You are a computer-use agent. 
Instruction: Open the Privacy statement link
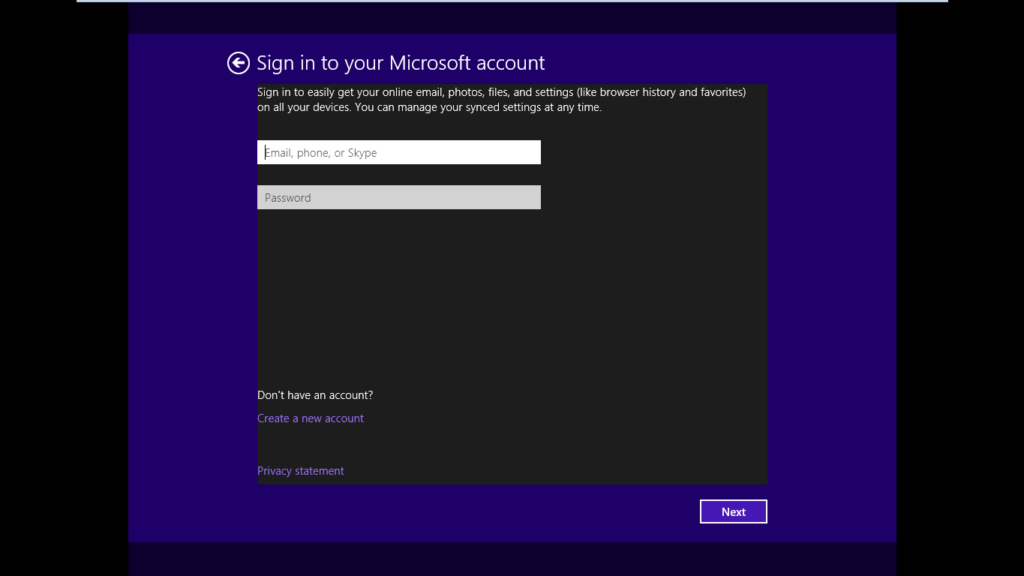[x=300, y=471]
